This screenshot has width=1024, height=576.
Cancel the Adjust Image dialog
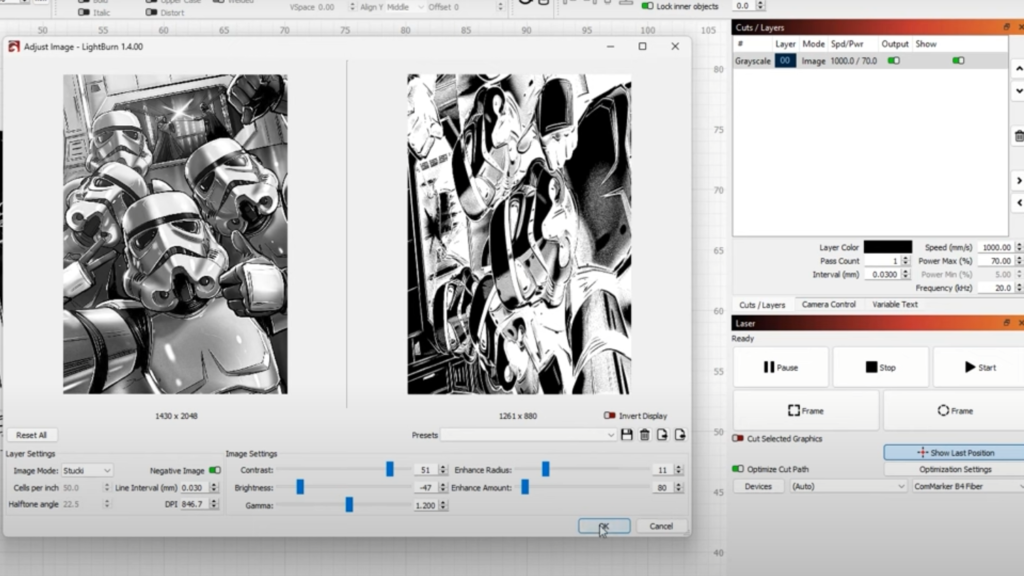(661, 526)
